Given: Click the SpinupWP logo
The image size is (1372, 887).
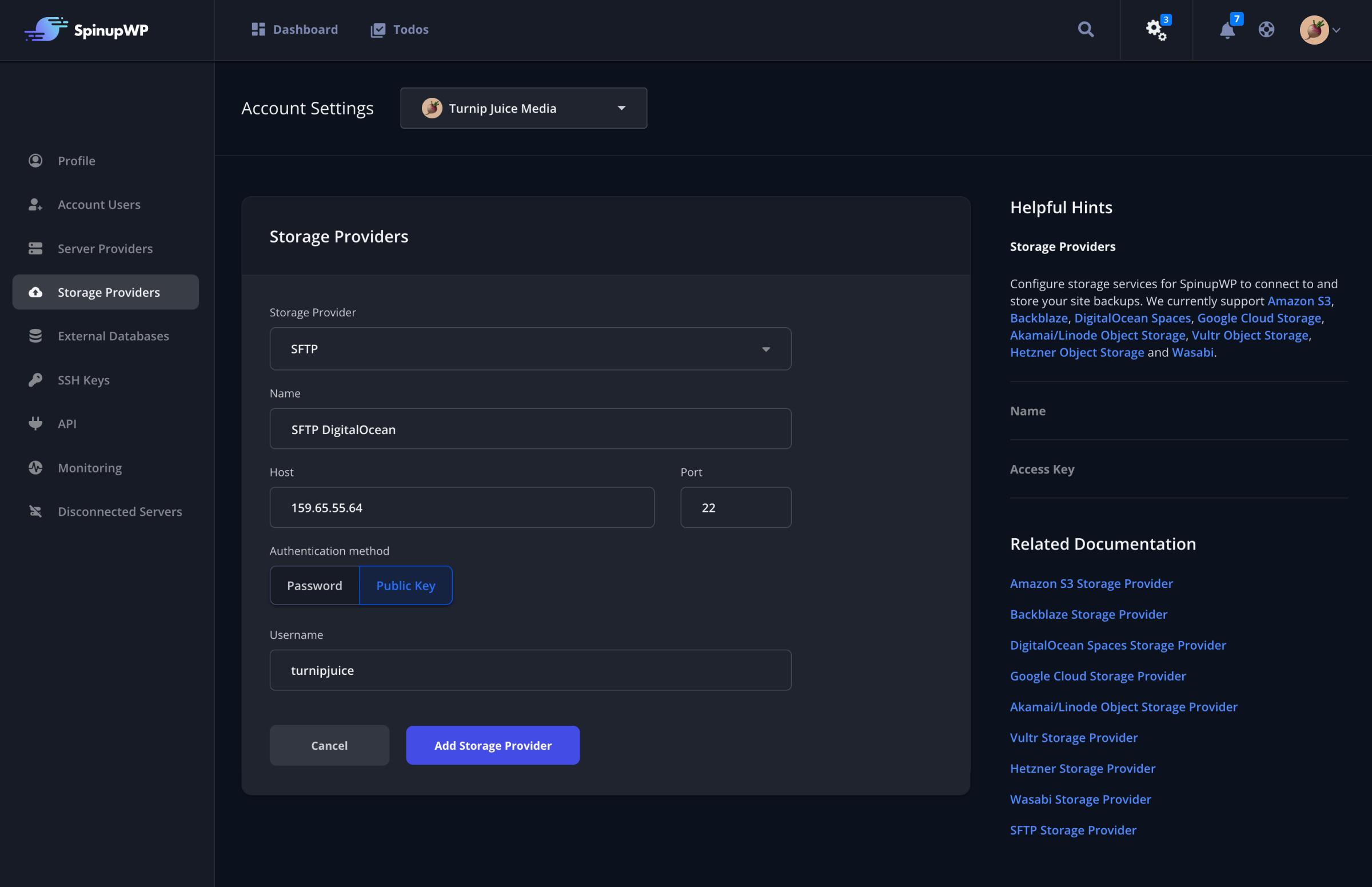Looking at the screenshot, I should [86, 29].
